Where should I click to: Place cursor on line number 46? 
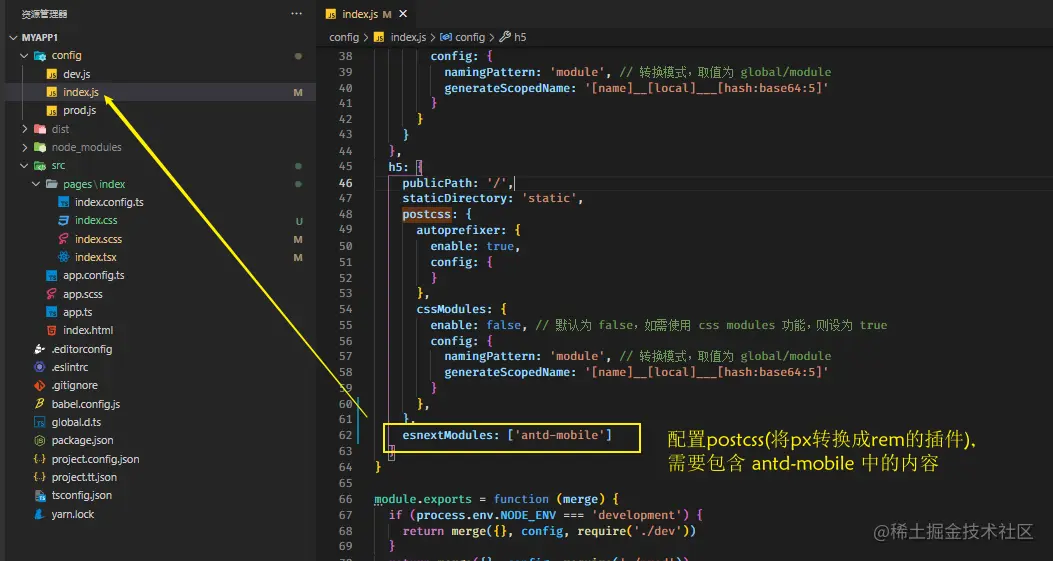345,183
